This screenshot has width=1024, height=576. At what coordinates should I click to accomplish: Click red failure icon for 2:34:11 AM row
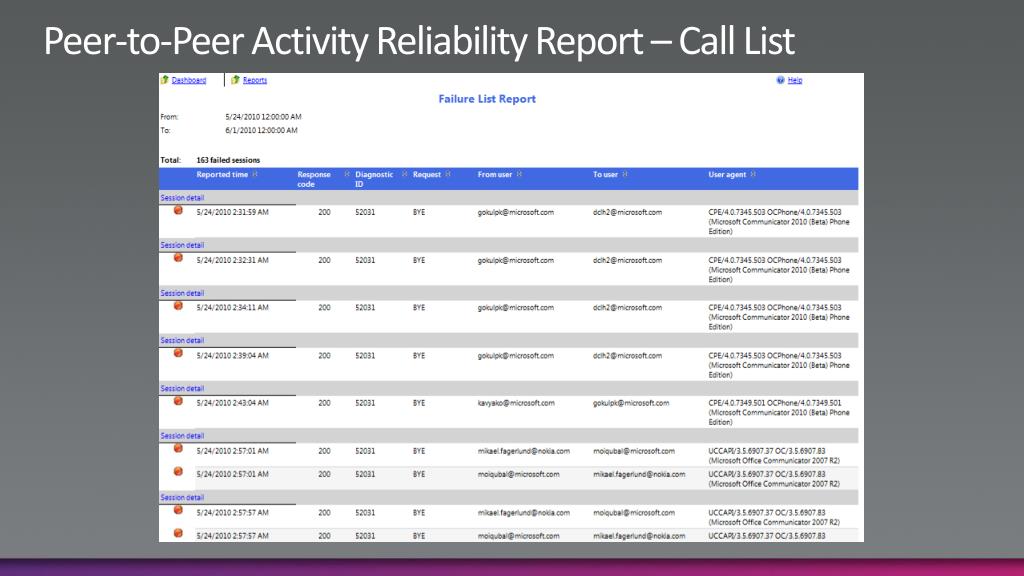click(x=178, y=306)
